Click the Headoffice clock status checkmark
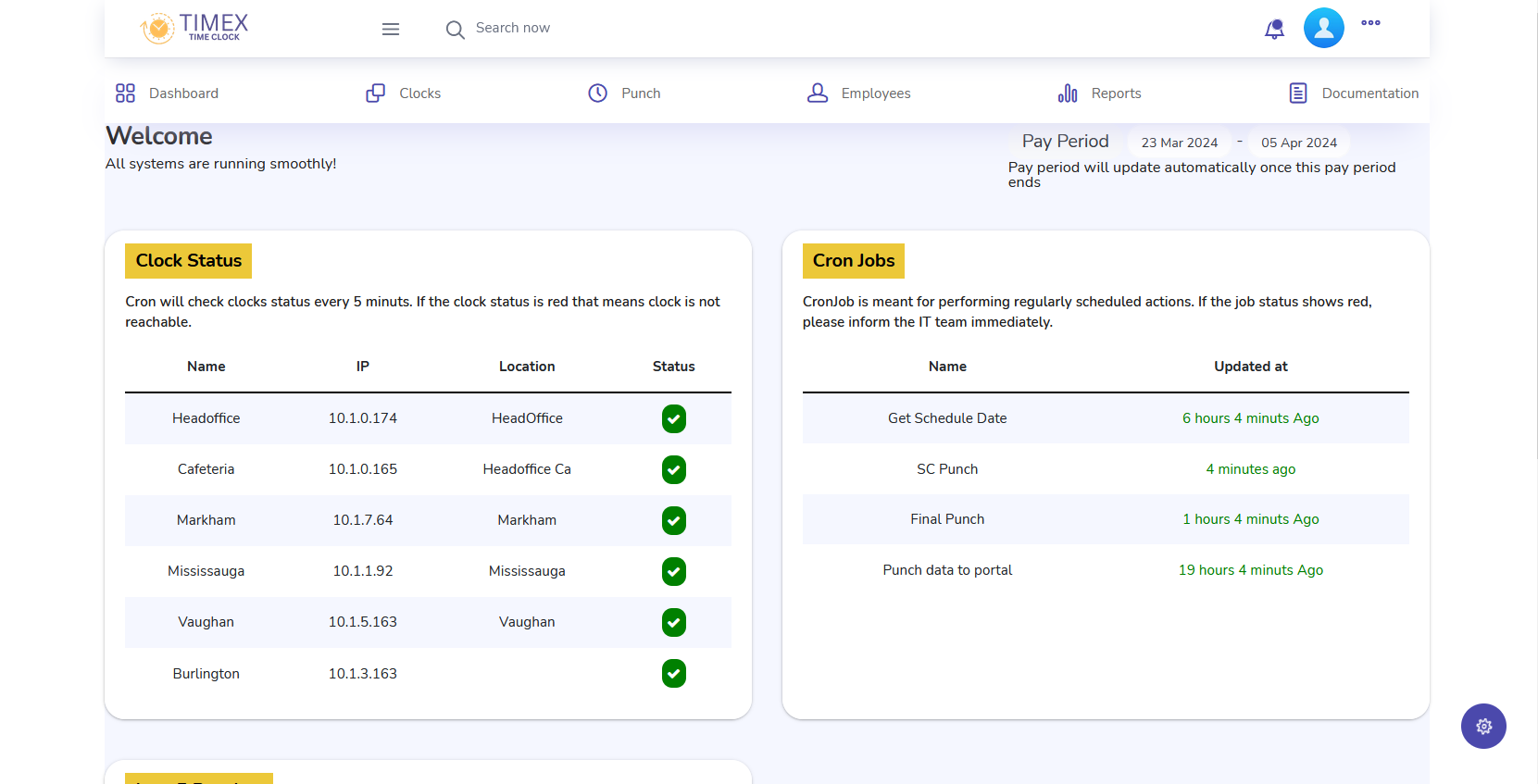Image resolution: width=1538 pixels, height=784 pixels. click(674, 419)
